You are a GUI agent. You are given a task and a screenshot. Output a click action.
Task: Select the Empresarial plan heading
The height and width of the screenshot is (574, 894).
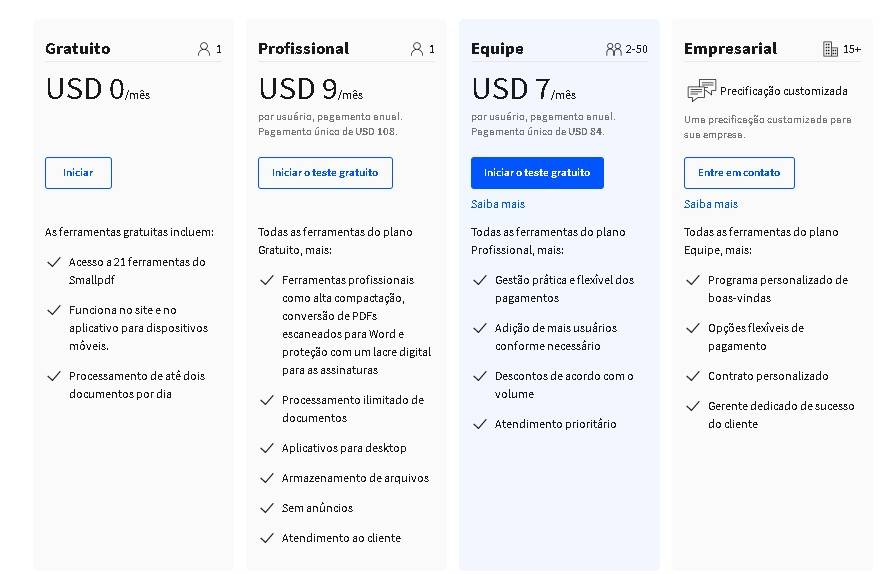(x=730, y=48)
